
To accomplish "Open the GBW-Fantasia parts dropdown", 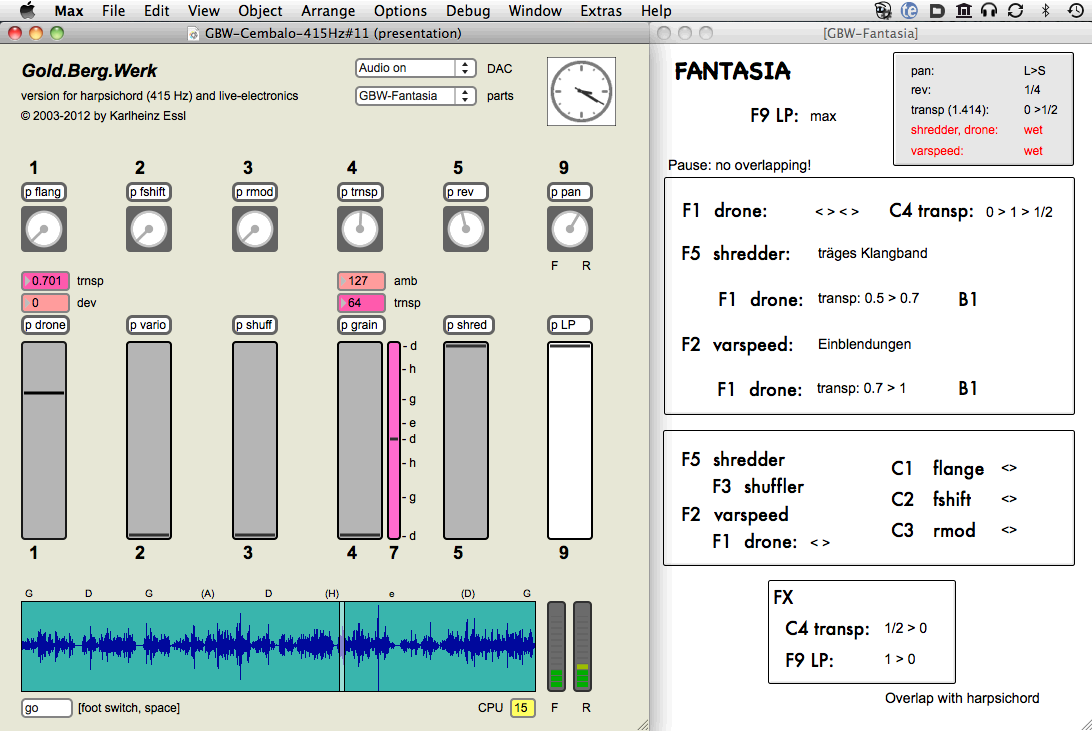I will click(x=415, y=96).
